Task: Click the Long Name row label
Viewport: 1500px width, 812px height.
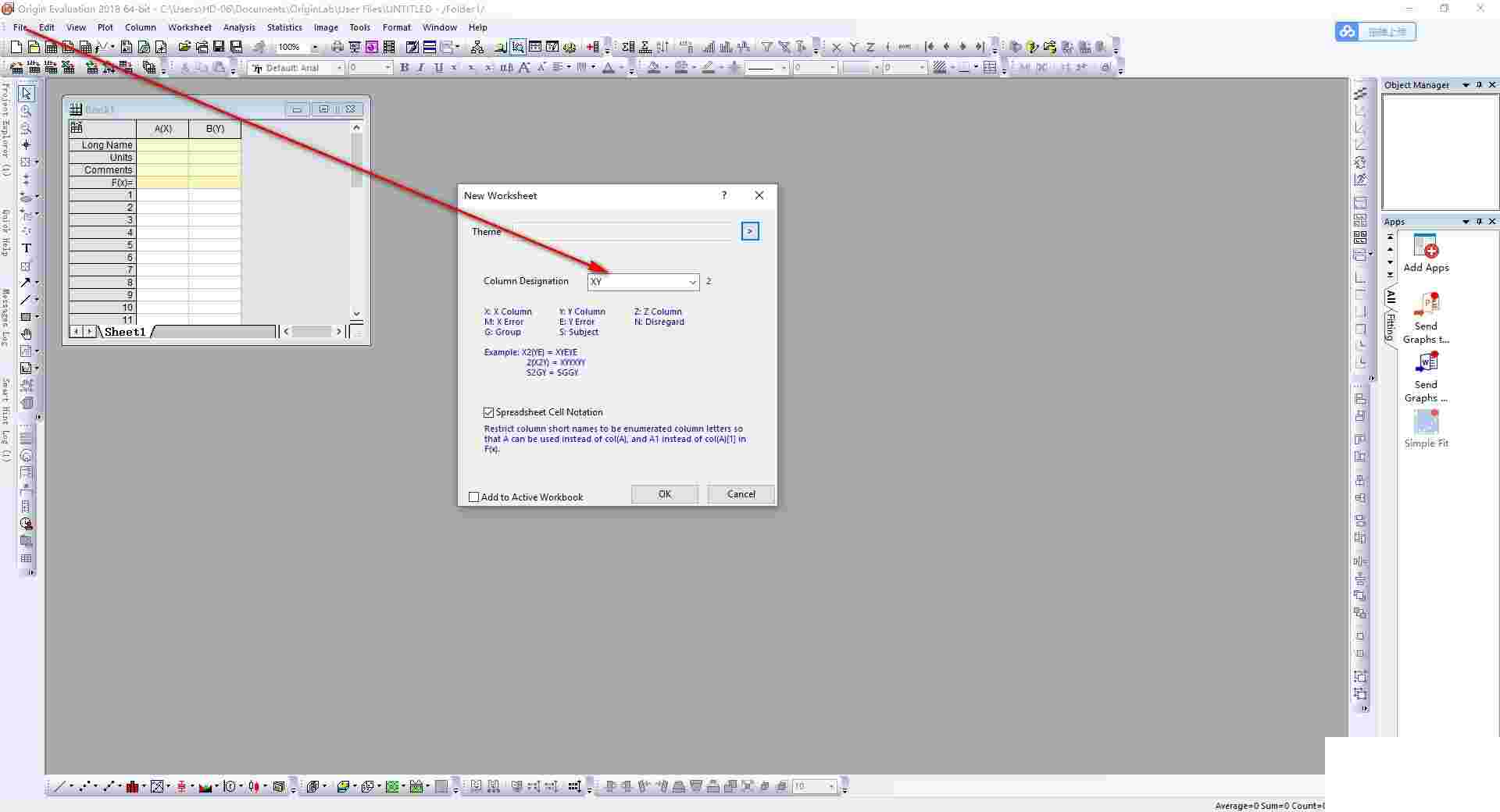Action: [102, 145]
